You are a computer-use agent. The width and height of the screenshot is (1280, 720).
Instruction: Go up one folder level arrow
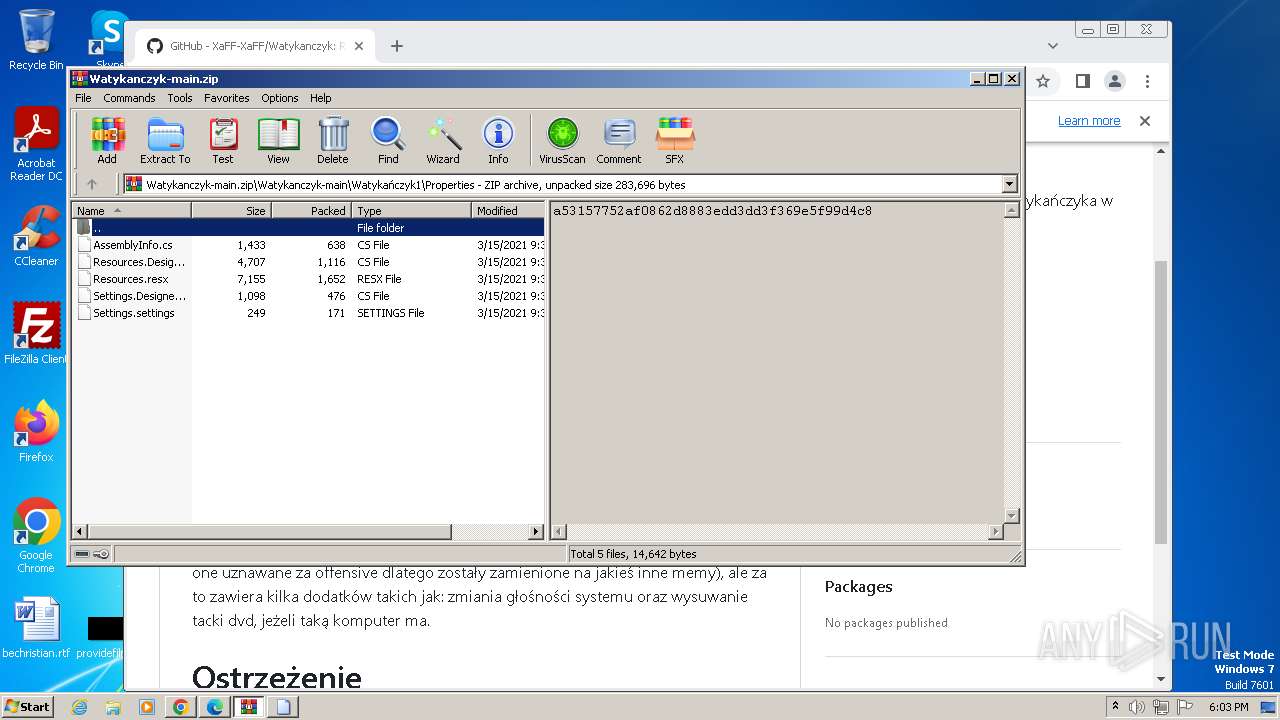tap(92, 184)
